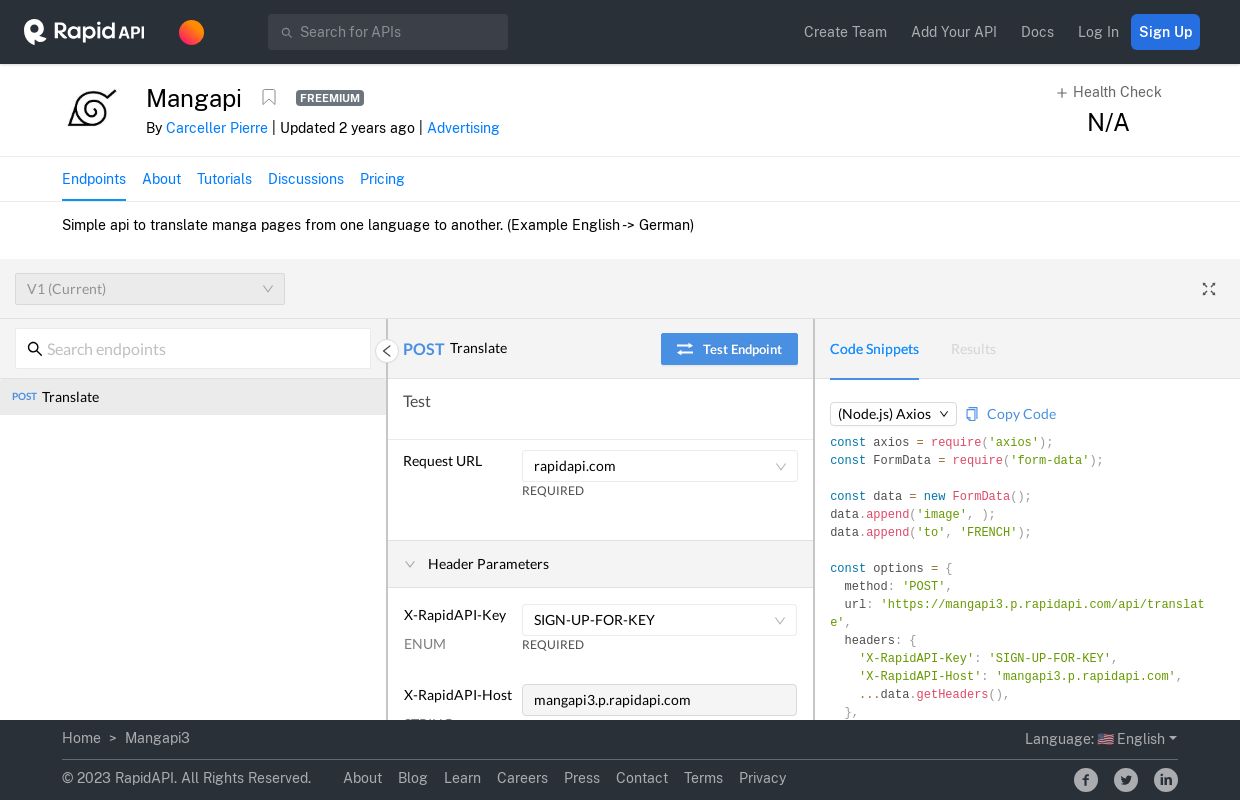This screenshot has width=1240, height=800.
Task: Click the Mangapi title
Action: point(194,98)
